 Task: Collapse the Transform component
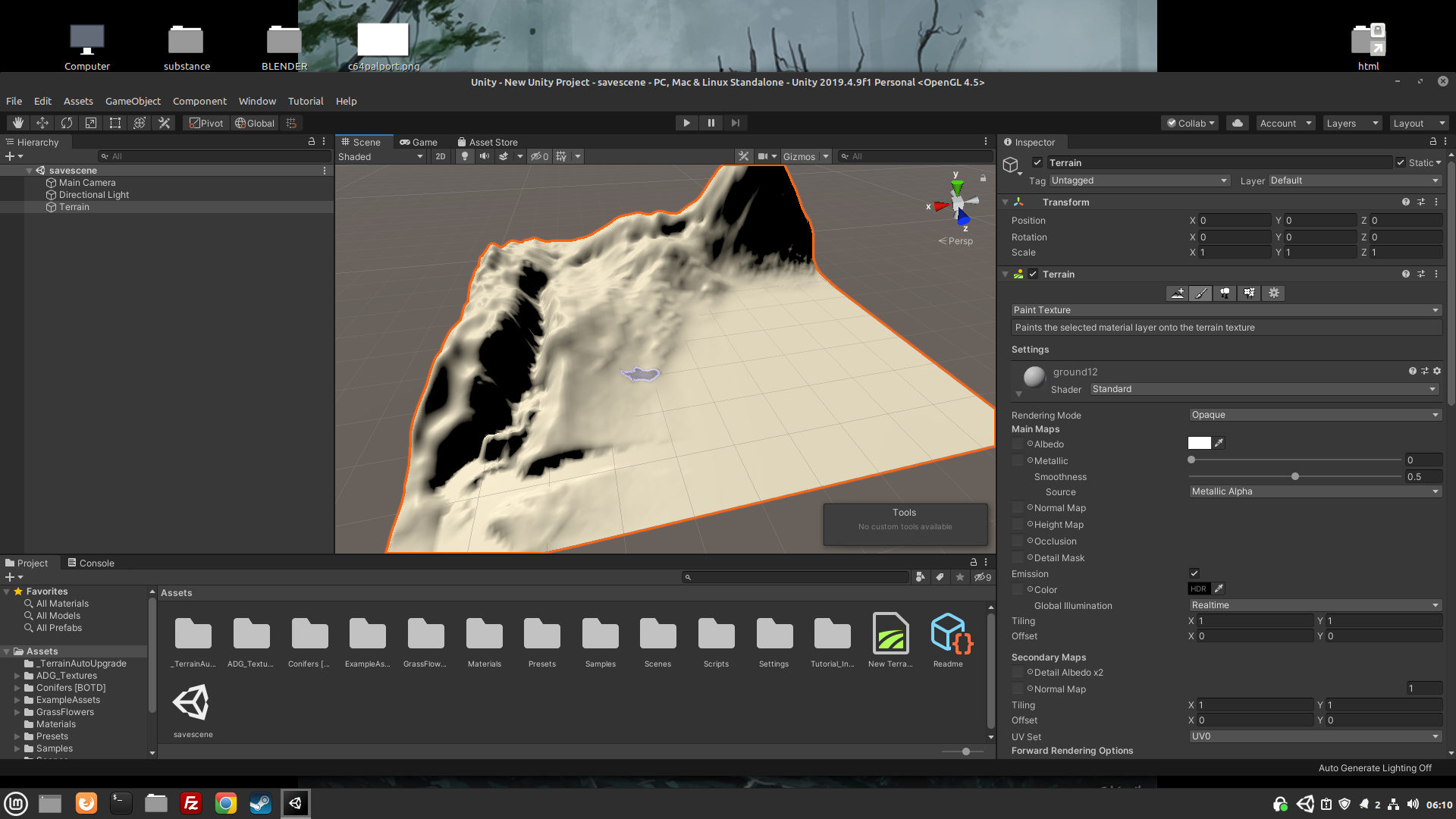click(x=1006, y=202)
